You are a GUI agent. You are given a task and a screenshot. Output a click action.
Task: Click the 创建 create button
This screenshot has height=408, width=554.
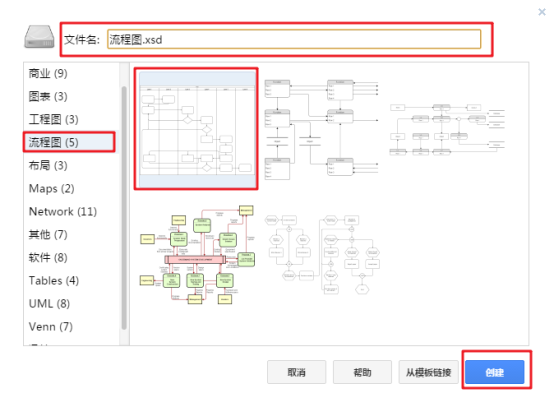coord(494,372)
